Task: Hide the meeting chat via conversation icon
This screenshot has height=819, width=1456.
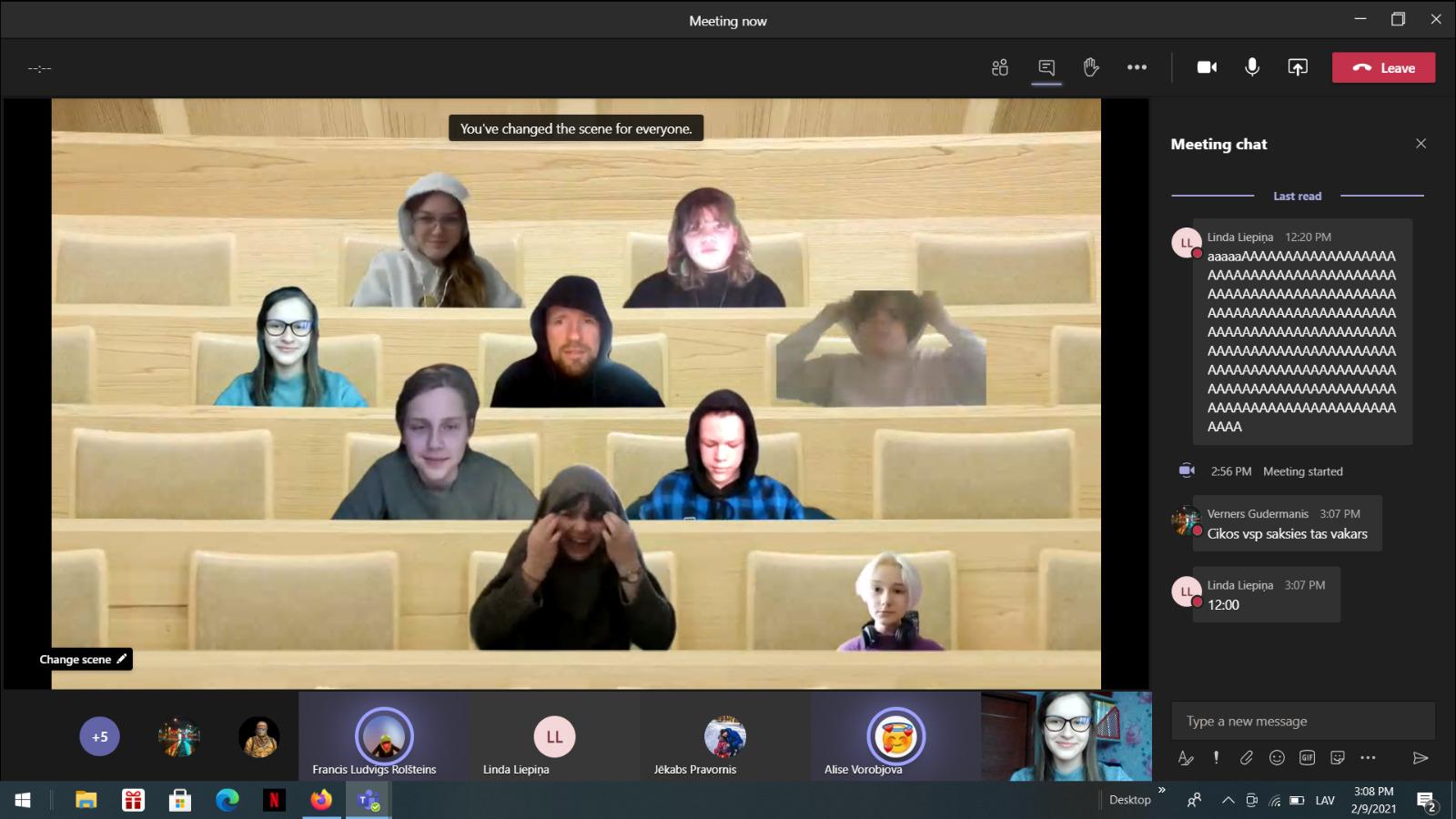Action: (x=1046, y=67)
